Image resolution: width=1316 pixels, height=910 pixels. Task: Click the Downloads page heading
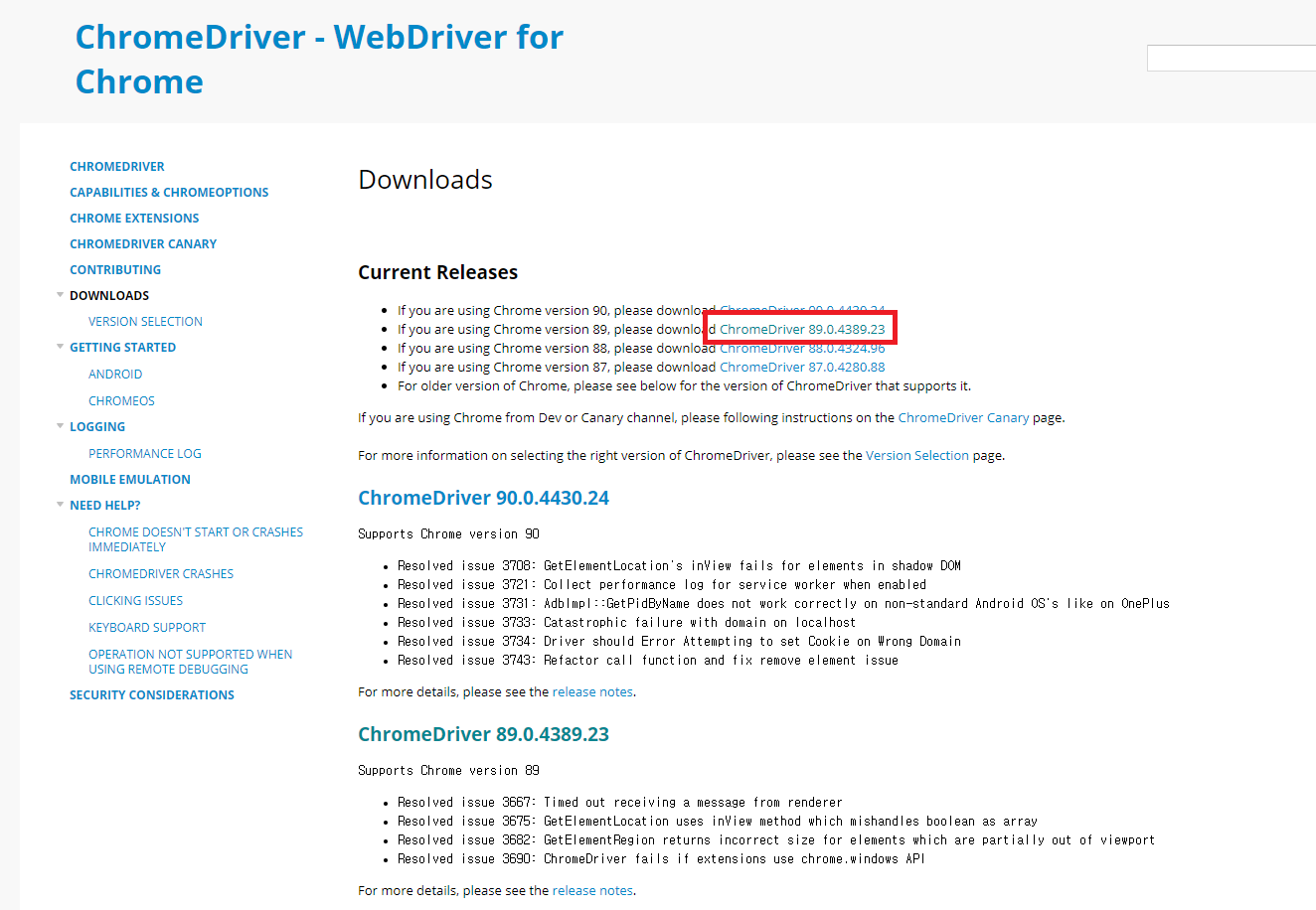(425, 180)
